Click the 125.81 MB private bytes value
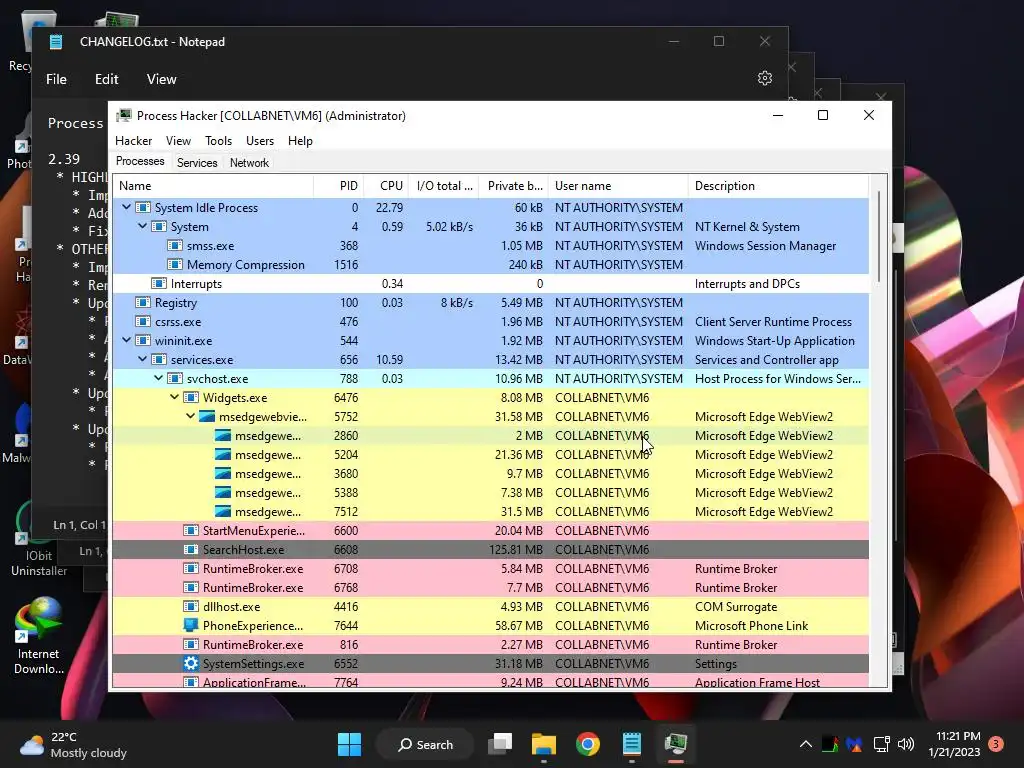1024x768 pixels. [x=516, y=550]
